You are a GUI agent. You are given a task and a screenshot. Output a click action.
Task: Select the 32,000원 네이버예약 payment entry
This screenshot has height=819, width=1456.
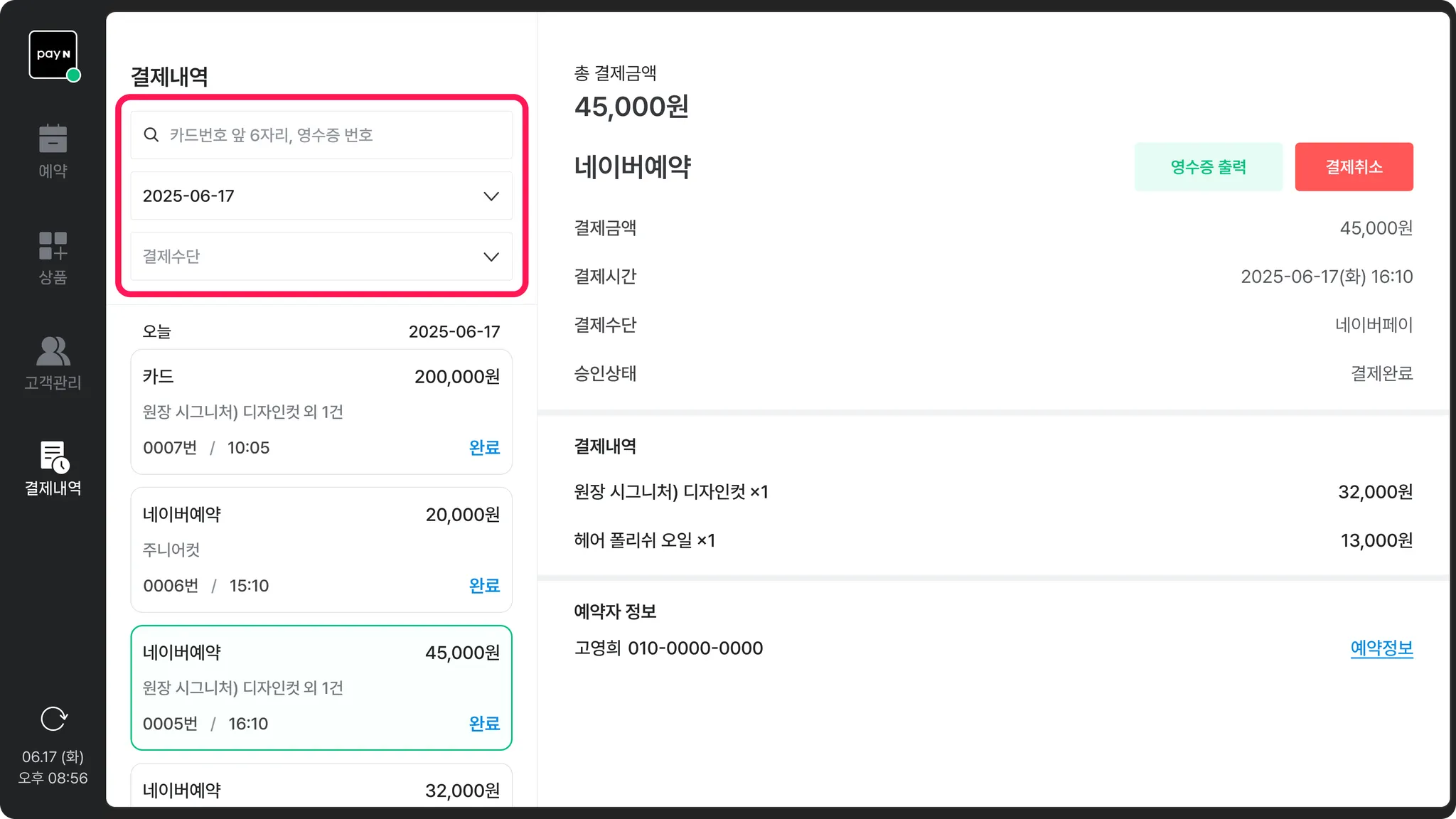321,789
